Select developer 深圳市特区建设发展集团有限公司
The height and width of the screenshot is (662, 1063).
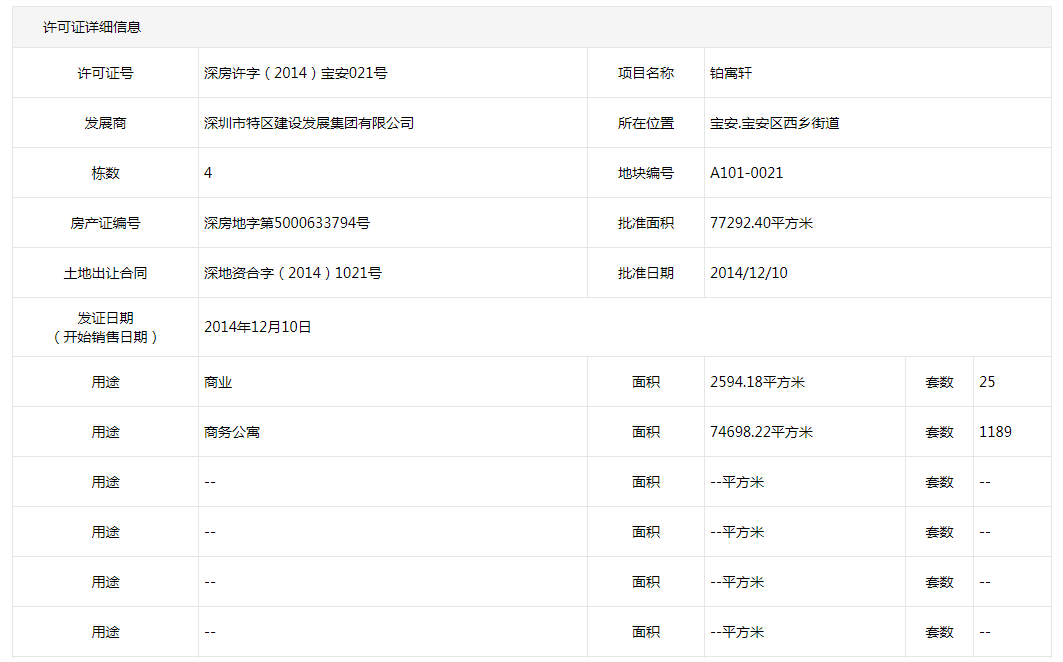(309, 123)
